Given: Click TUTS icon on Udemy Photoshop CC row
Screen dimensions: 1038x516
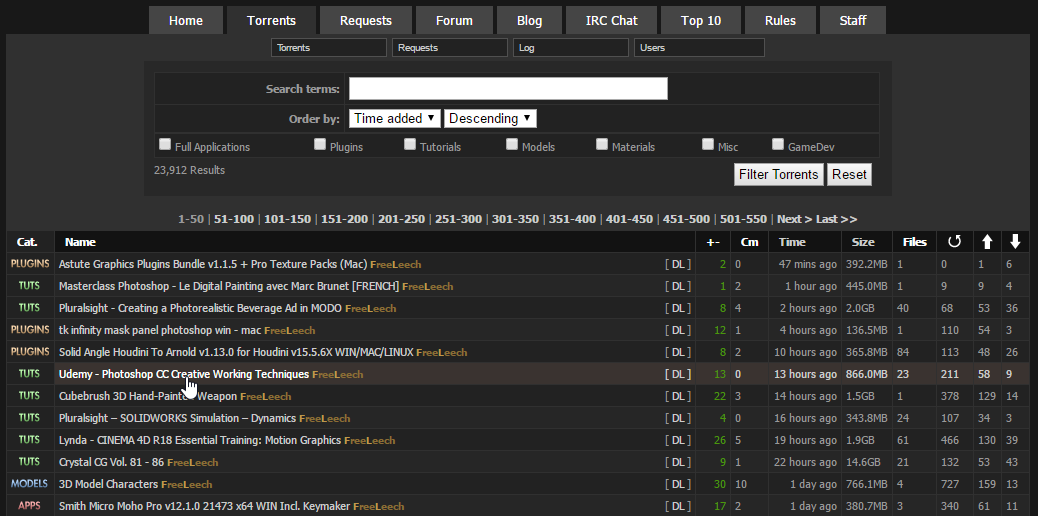Looking at the screenshot, I should (x=30, y=374).
